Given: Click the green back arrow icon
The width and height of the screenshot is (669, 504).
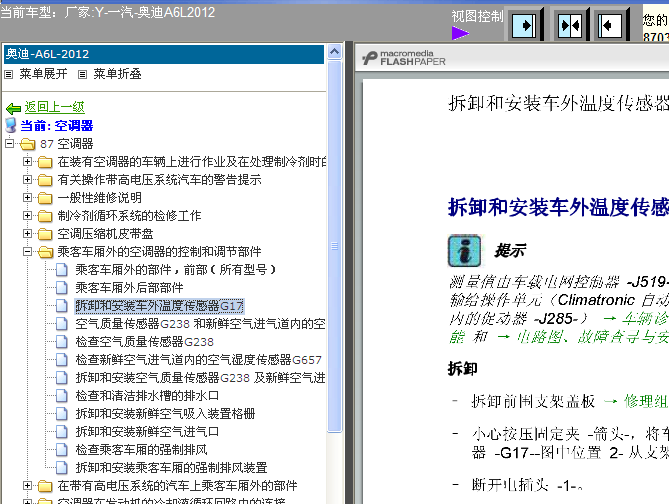Looking at the screenshot, I should (14, 108).
